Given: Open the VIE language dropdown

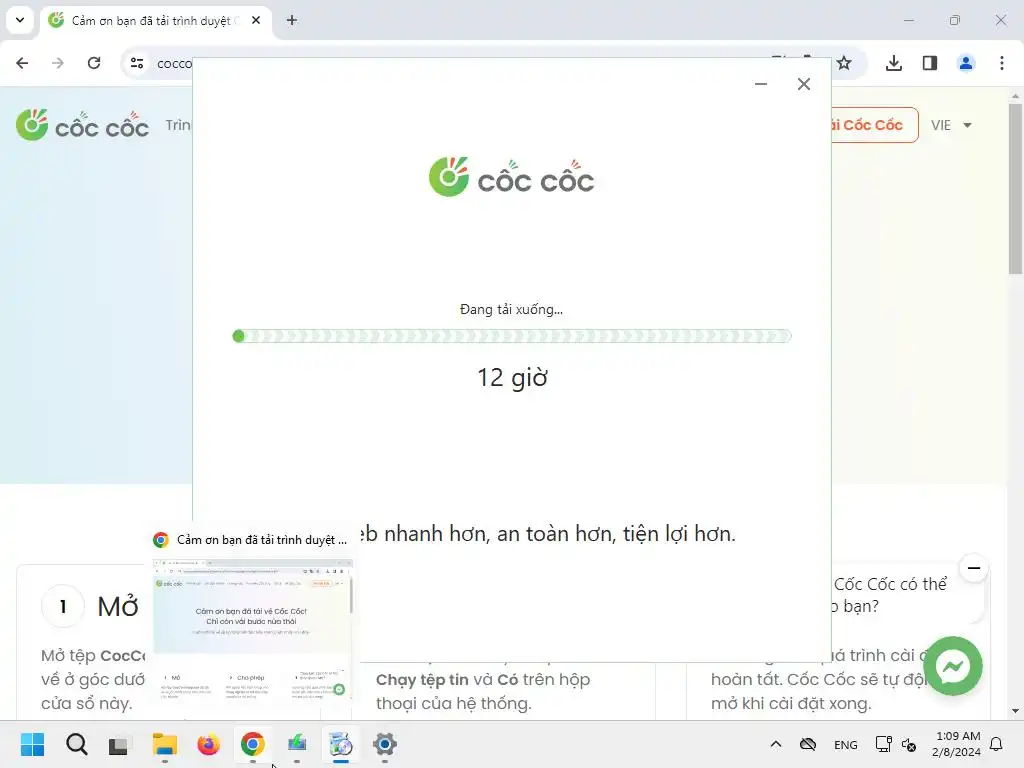Looking at the screenshot, I should click(952, 125).
